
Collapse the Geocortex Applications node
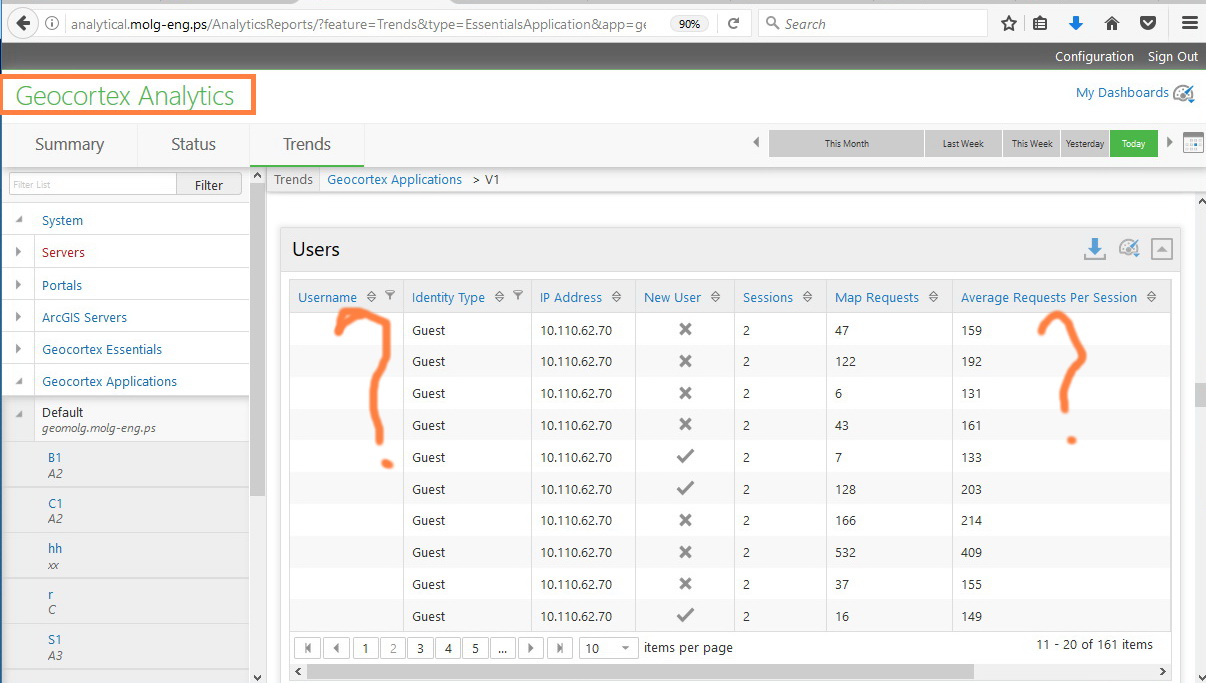tap(19, 381)
